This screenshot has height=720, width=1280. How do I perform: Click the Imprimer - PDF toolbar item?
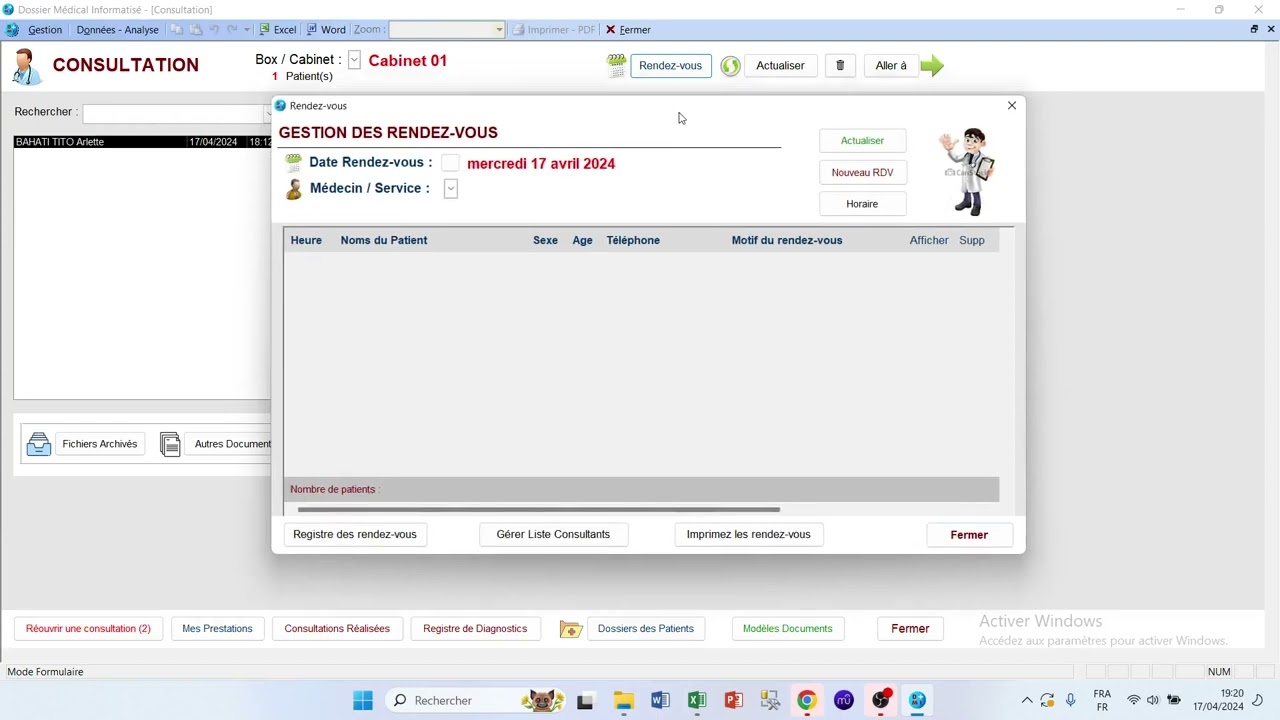(x=554, y=30)
